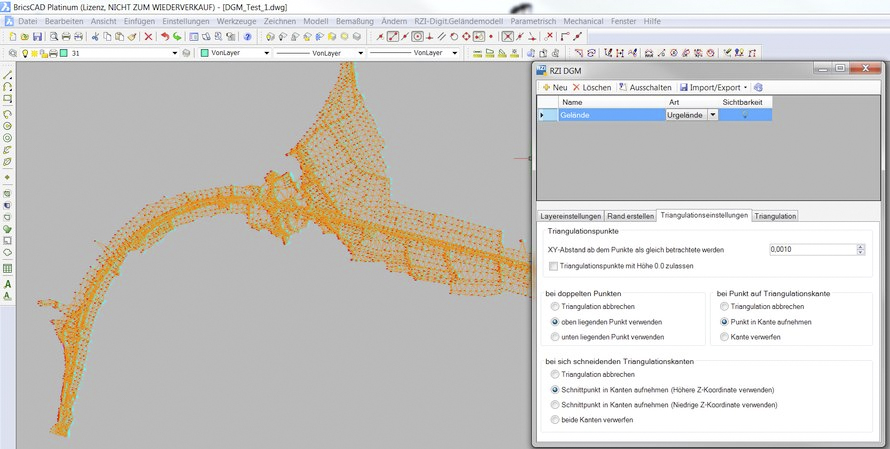Click the Save file icon in toolbar
The image size is (890, 449).
point(38,36)
